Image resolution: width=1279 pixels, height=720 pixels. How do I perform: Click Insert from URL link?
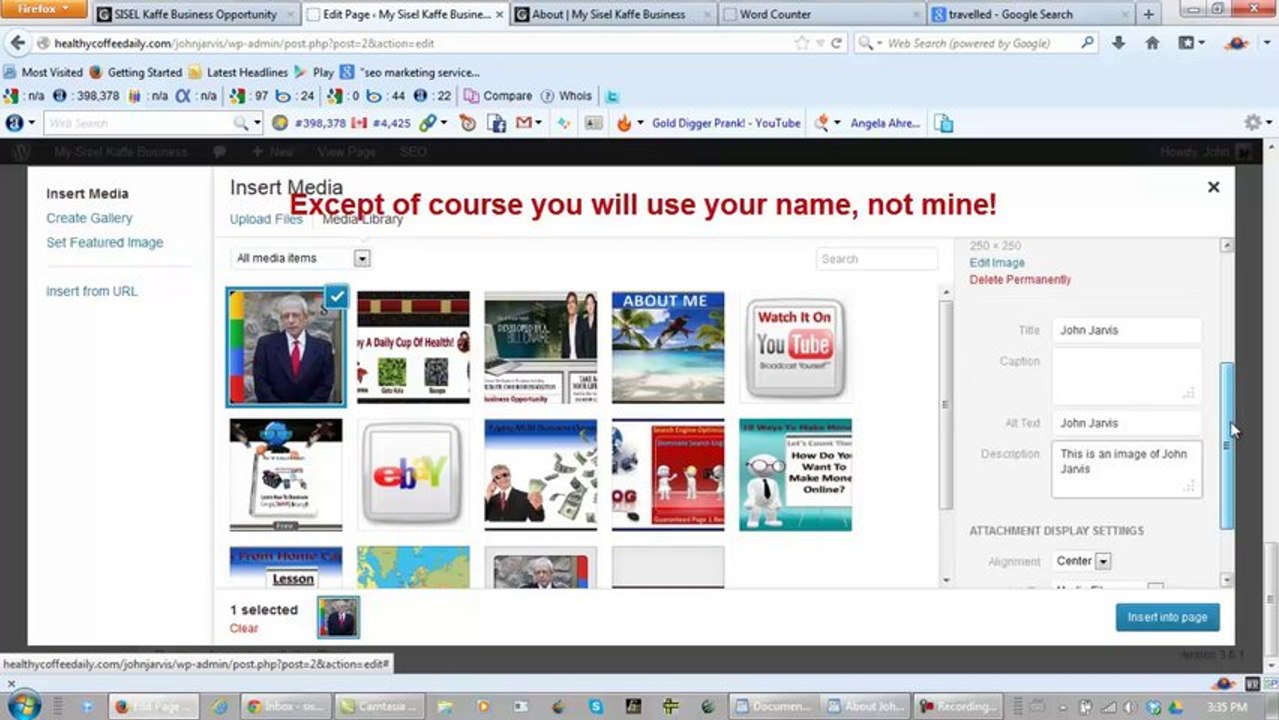(x=92, y=291)
